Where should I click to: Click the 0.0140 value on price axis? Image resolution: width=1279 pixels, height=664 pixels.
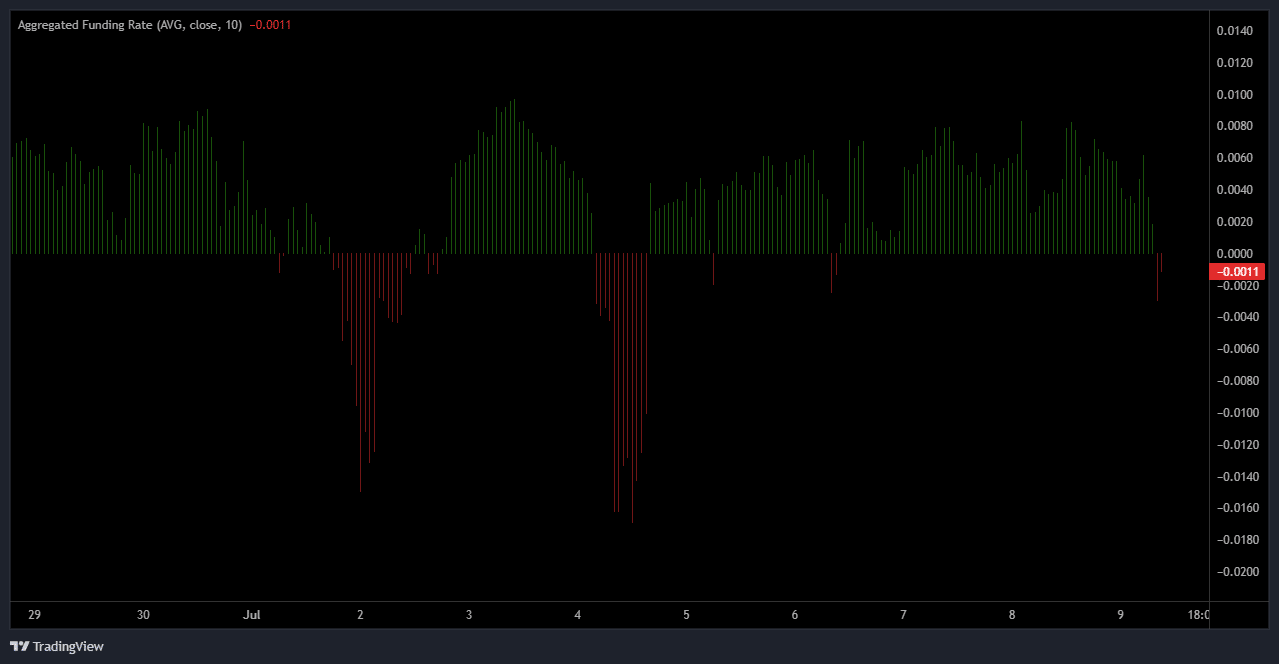[1234, 31]
